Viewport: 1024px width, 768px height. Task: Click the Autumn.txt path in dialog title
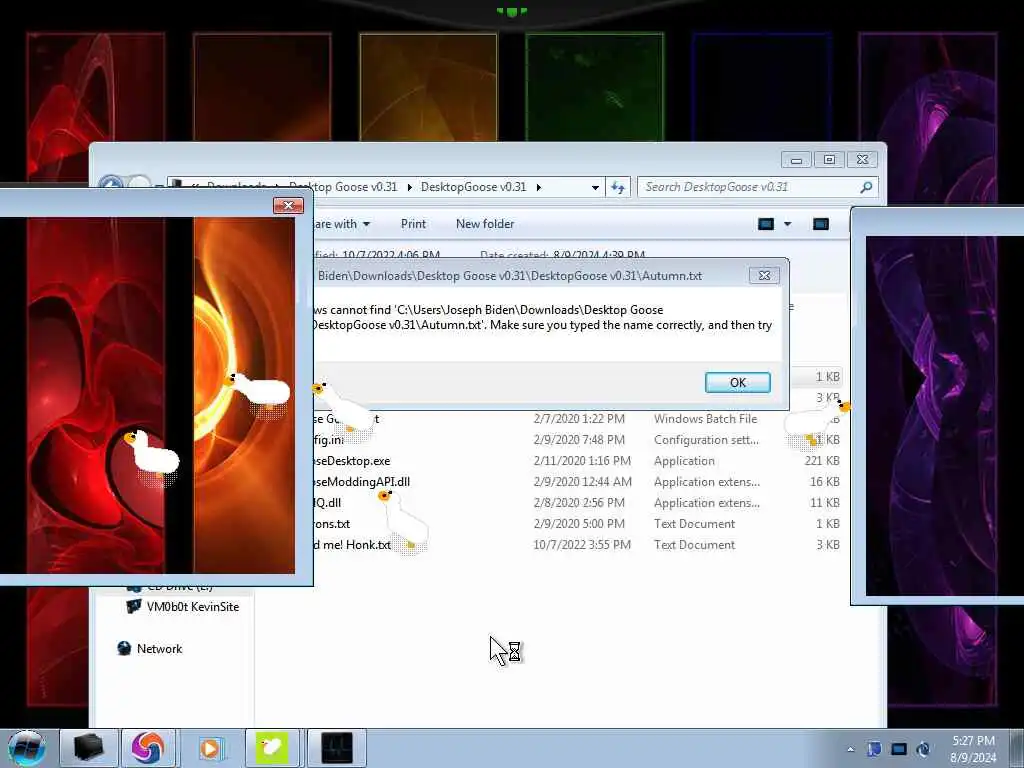tap(510, 276)
